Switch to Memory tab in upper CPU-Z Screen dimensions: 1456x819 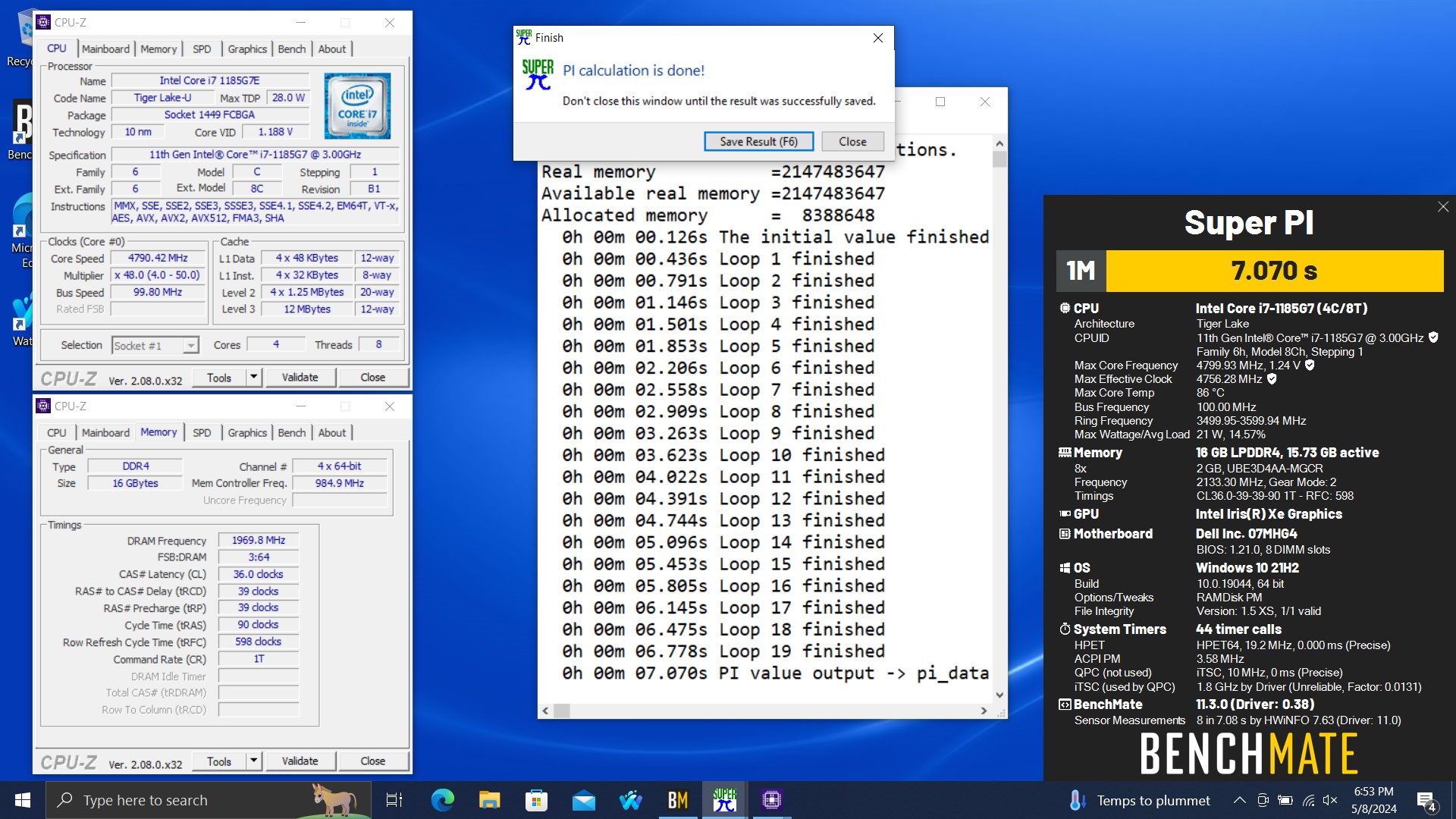coord(158,49)
